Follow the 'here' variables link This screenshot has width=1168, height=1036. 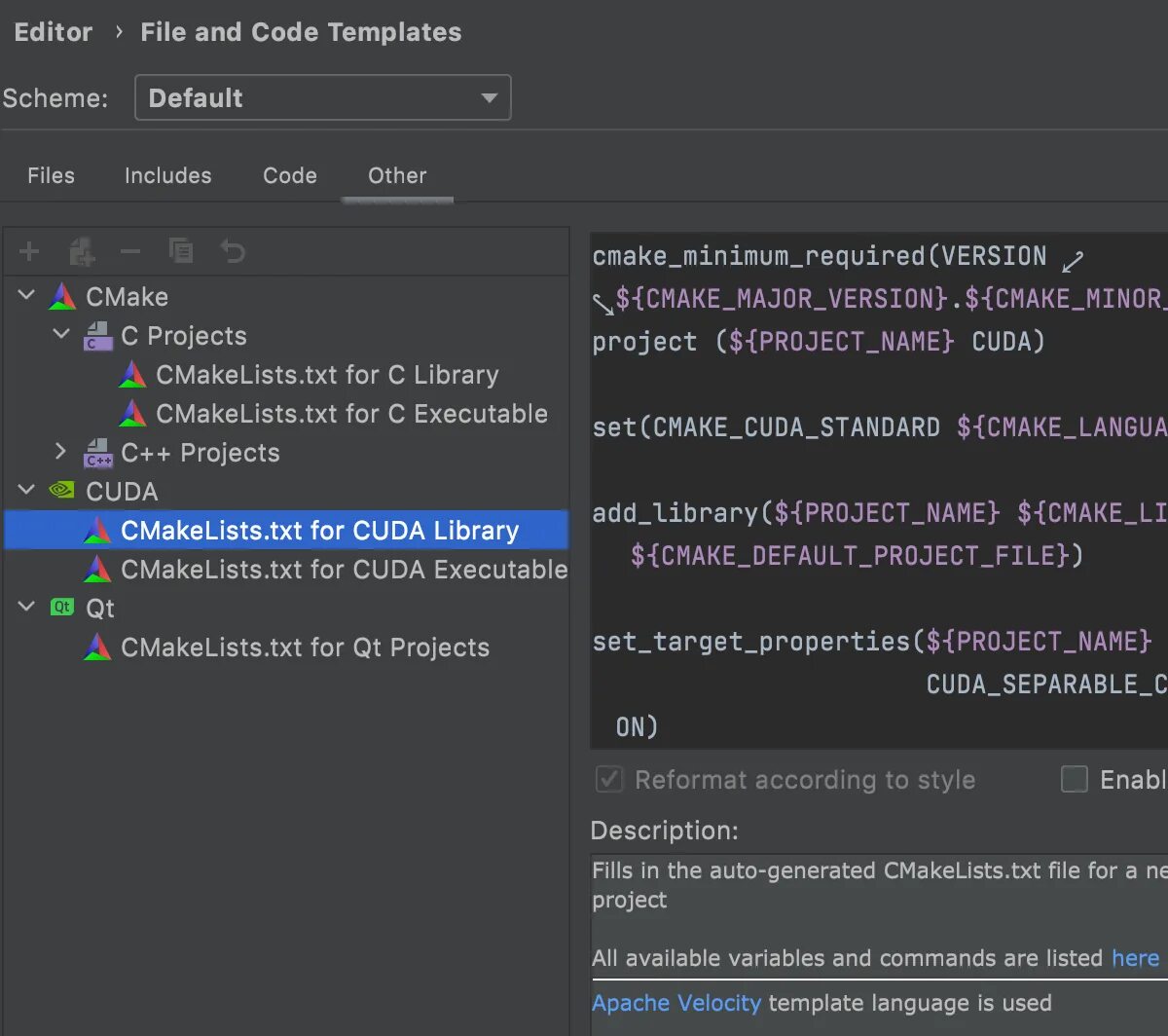pos(1135,958)
